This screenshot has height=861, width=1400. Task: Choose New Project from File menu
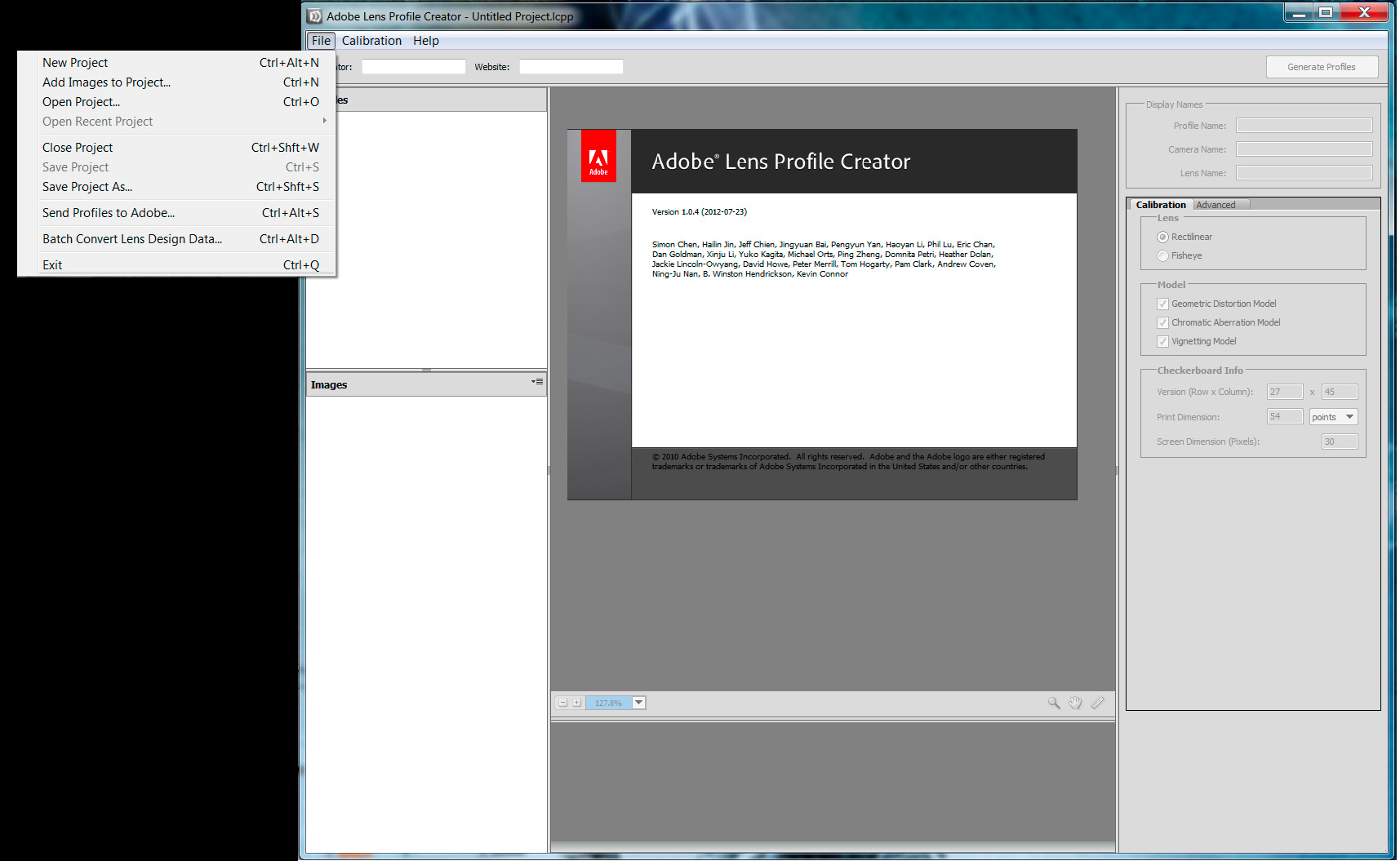[x=176, y=63]
